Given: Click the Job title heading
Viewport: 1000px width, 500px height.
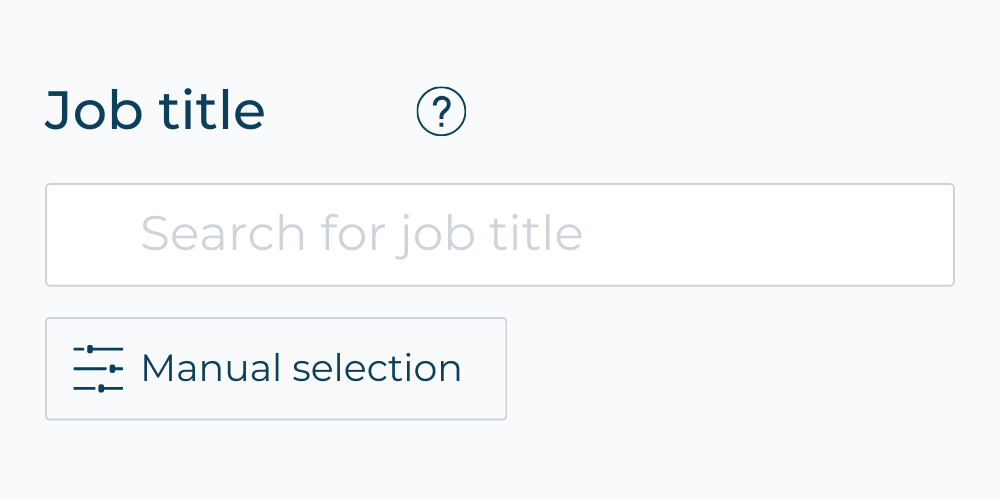Looking at the screenshot, I should (x=155, y=111).
